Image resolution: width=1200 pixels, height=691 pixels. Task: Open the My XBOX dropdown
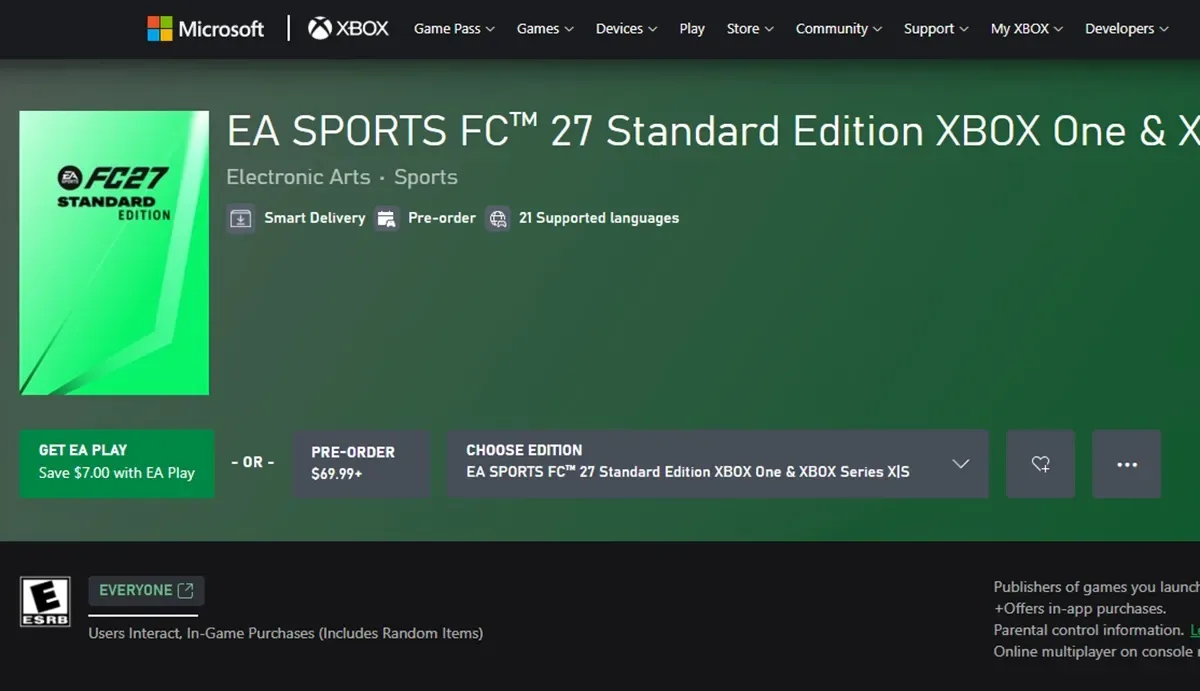click(1027, 28)
